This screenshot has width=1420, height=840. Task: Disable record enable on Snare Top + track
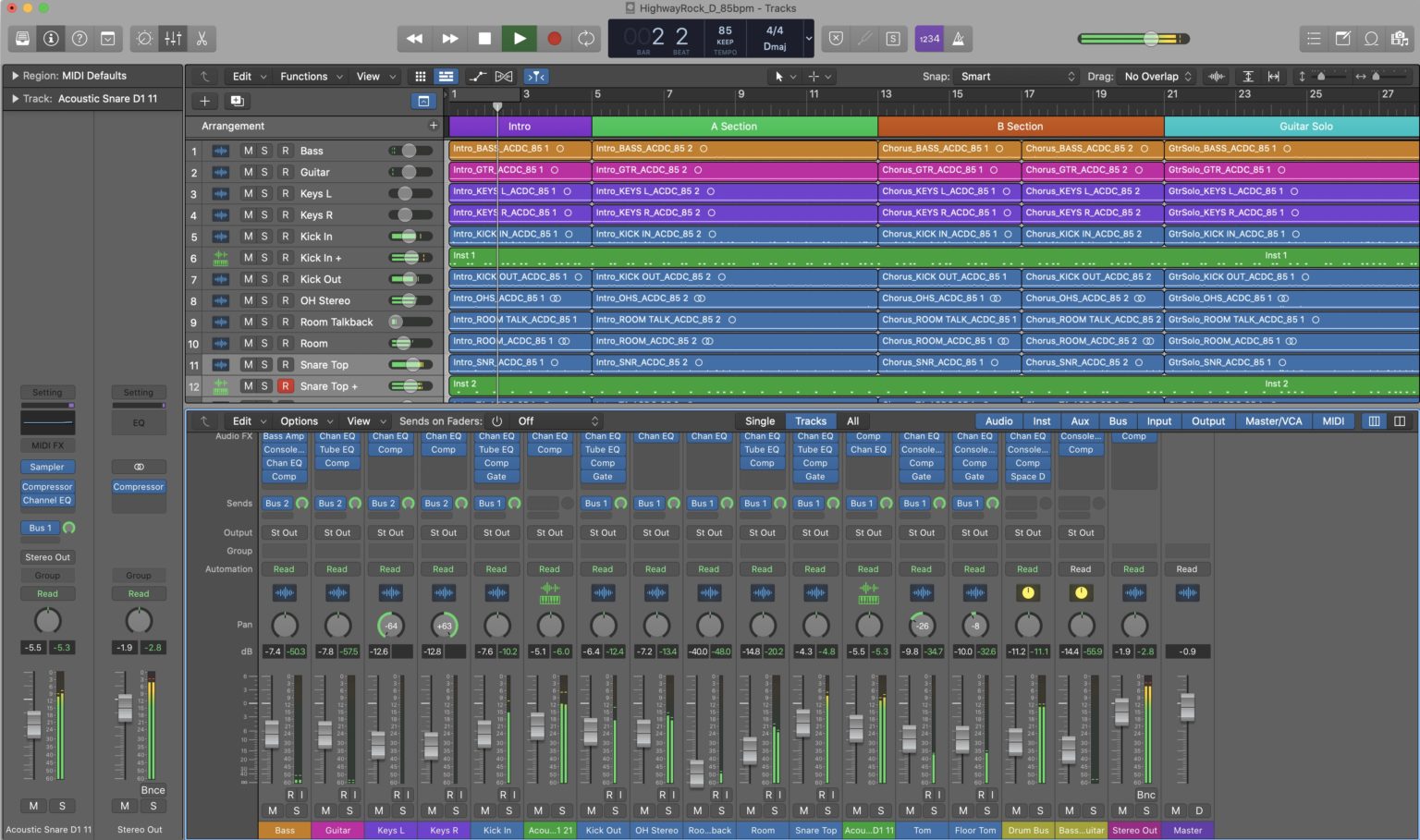tap(285, 385)
